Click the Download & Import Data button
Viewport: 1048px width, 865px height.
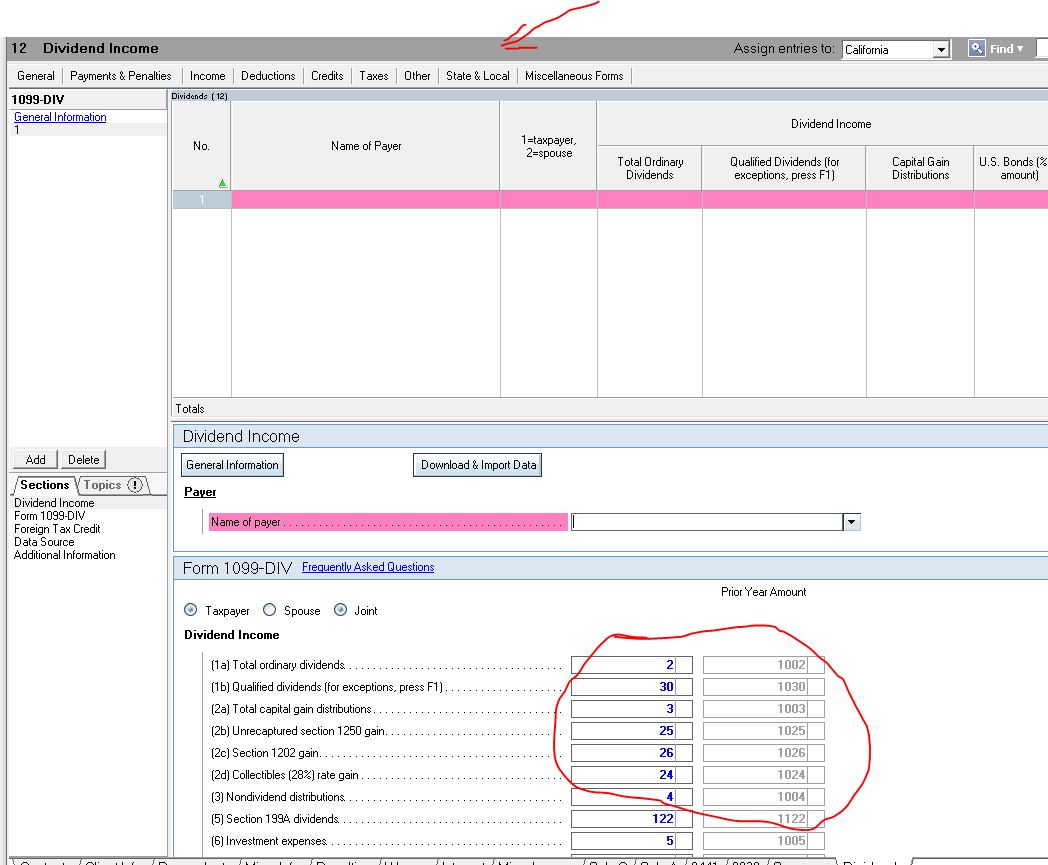pos(477,464)
